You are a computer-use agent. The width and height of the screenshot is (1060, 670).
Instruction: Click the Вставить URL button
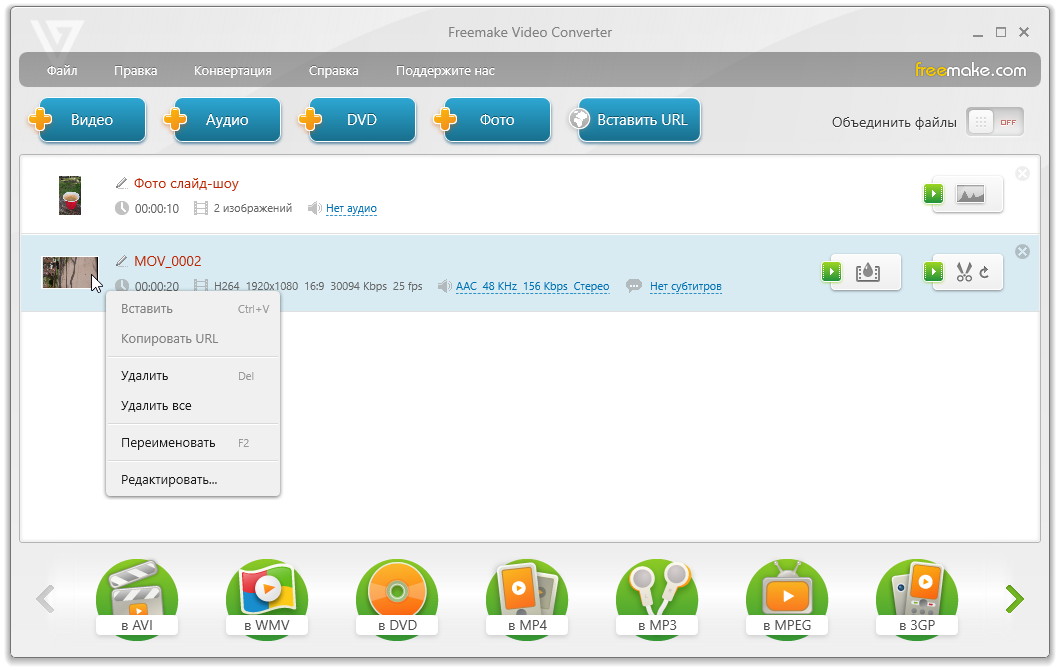(x=635, y=120)
